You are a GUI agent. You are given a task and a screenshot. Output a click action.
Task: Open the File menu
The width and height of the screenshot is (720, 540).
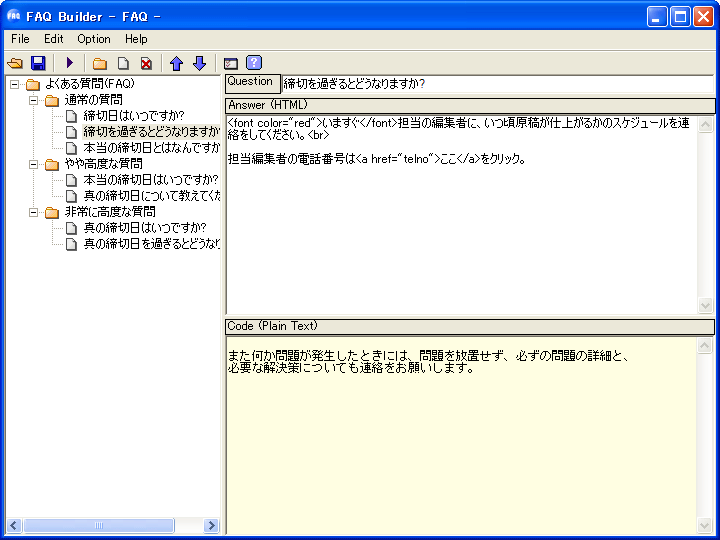pyautogui.click(x=20, y=39)
